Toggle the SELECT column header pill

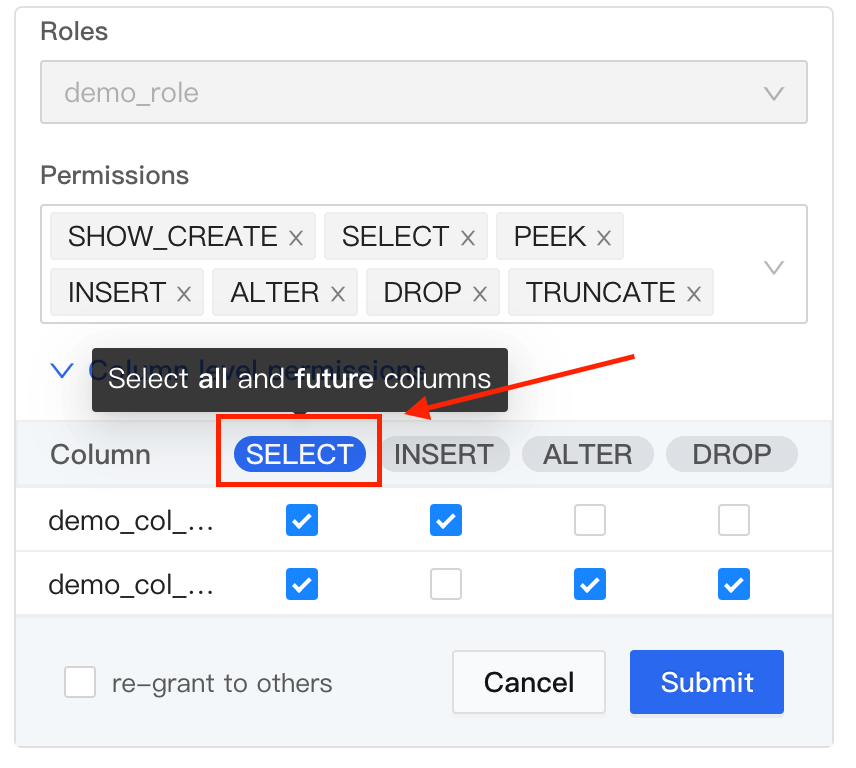[300, 455]
